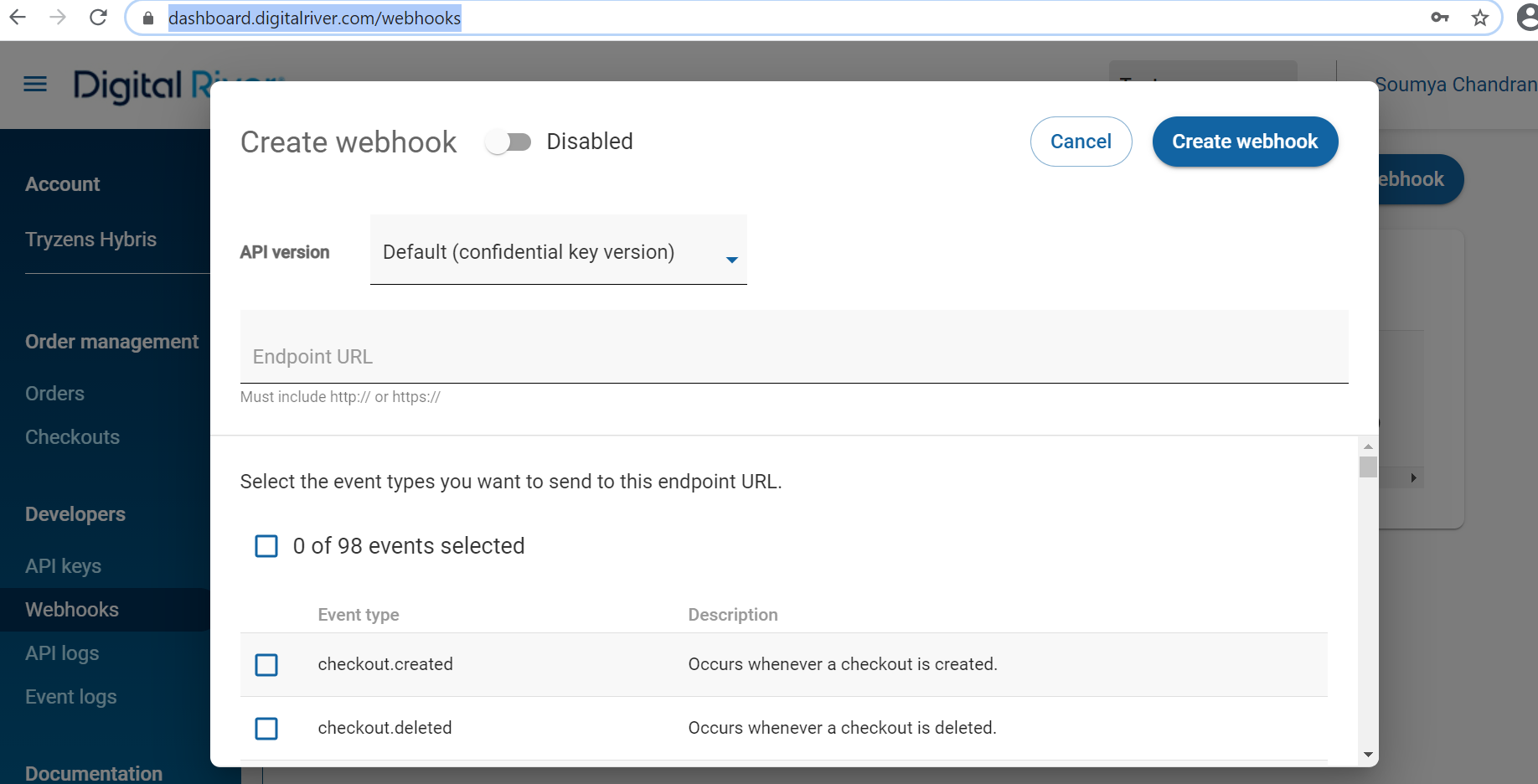1538x784 pixels.
Task: Click the scrollbar up arrow in event list
Action: coord(1368,446)
